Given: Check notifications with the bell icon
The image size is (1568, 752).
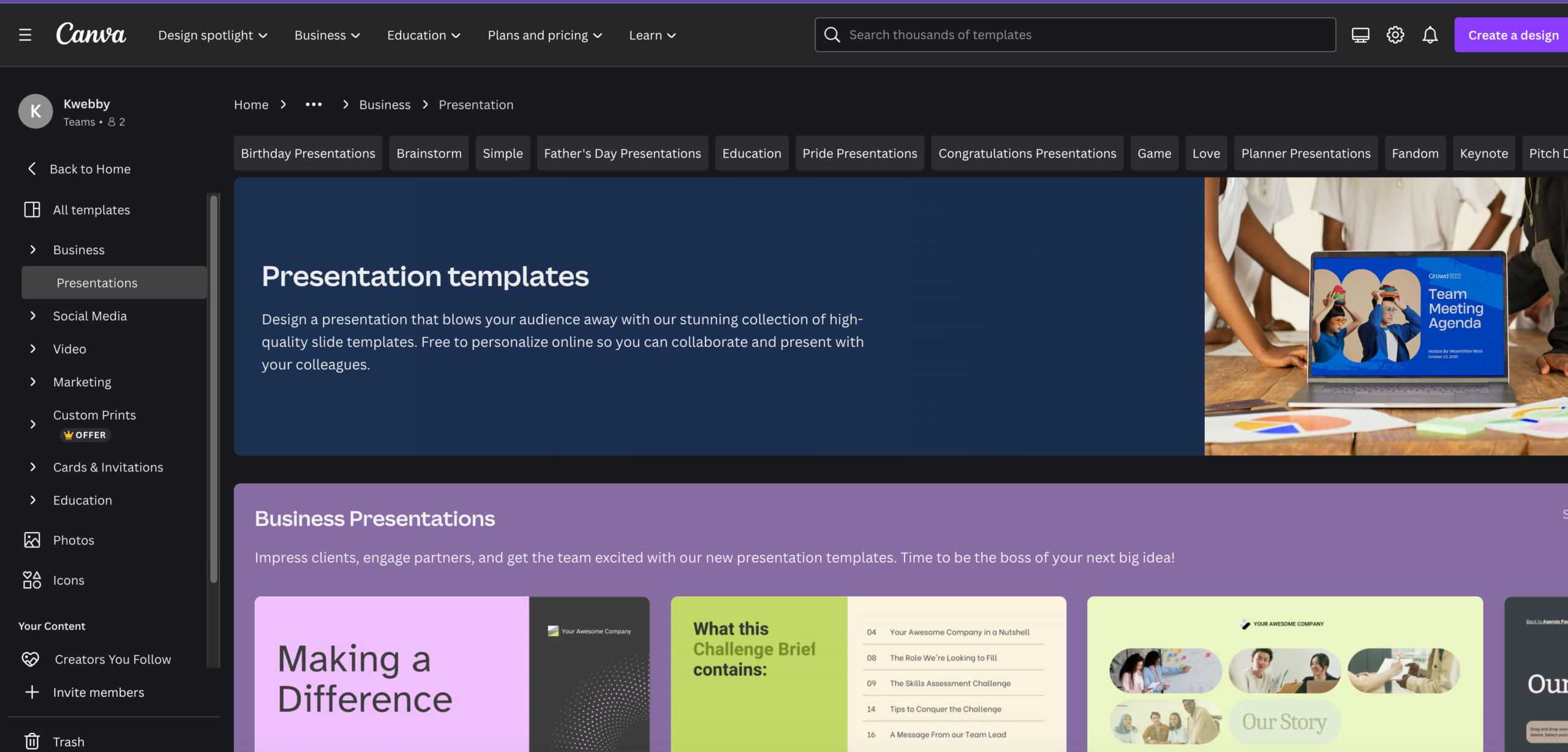Looking at the screenshot, I should point(1430,34).
